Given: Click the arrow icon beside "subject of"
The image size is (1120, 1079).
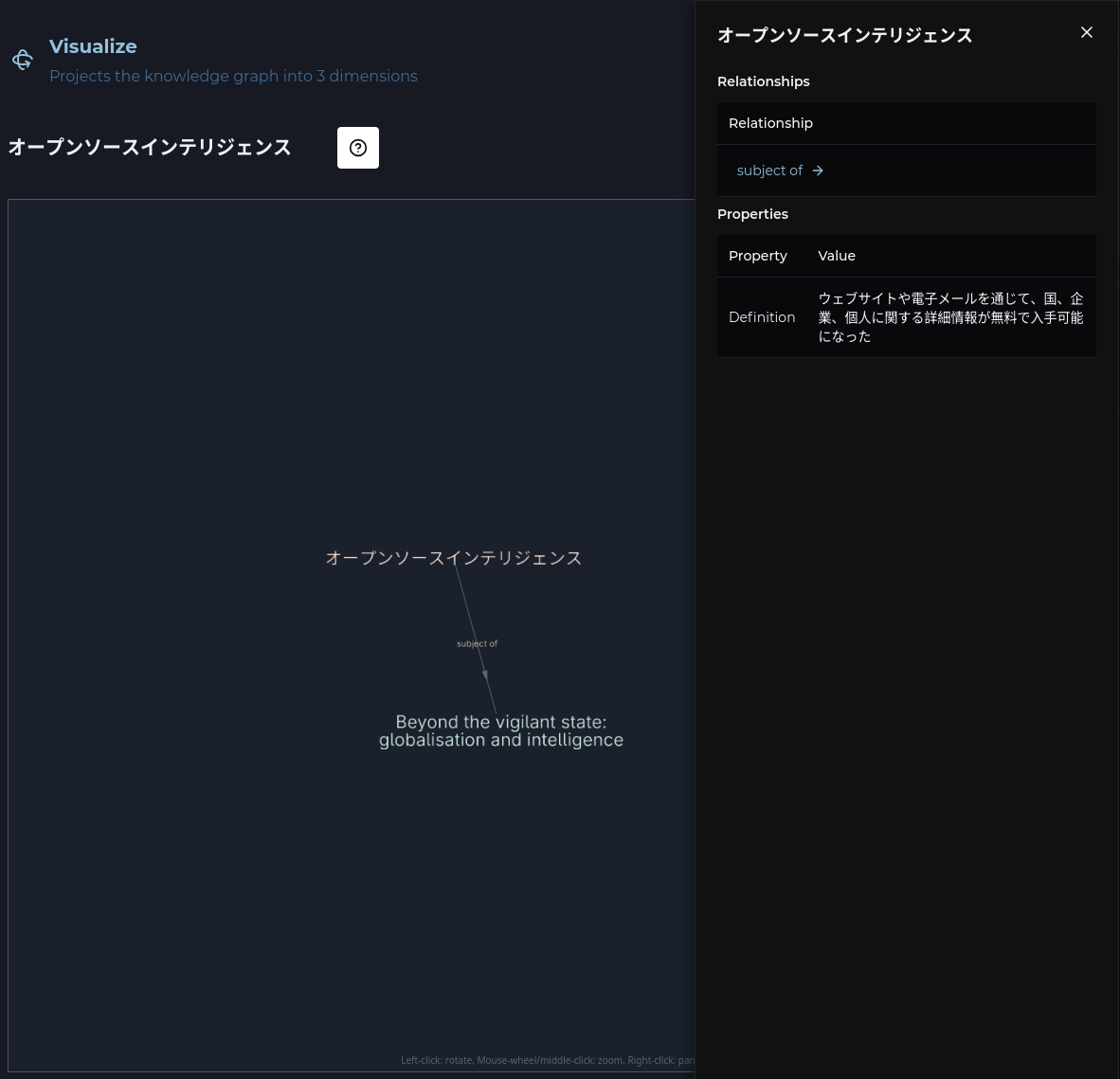Looking at the screenshot, I should point(818,171).
